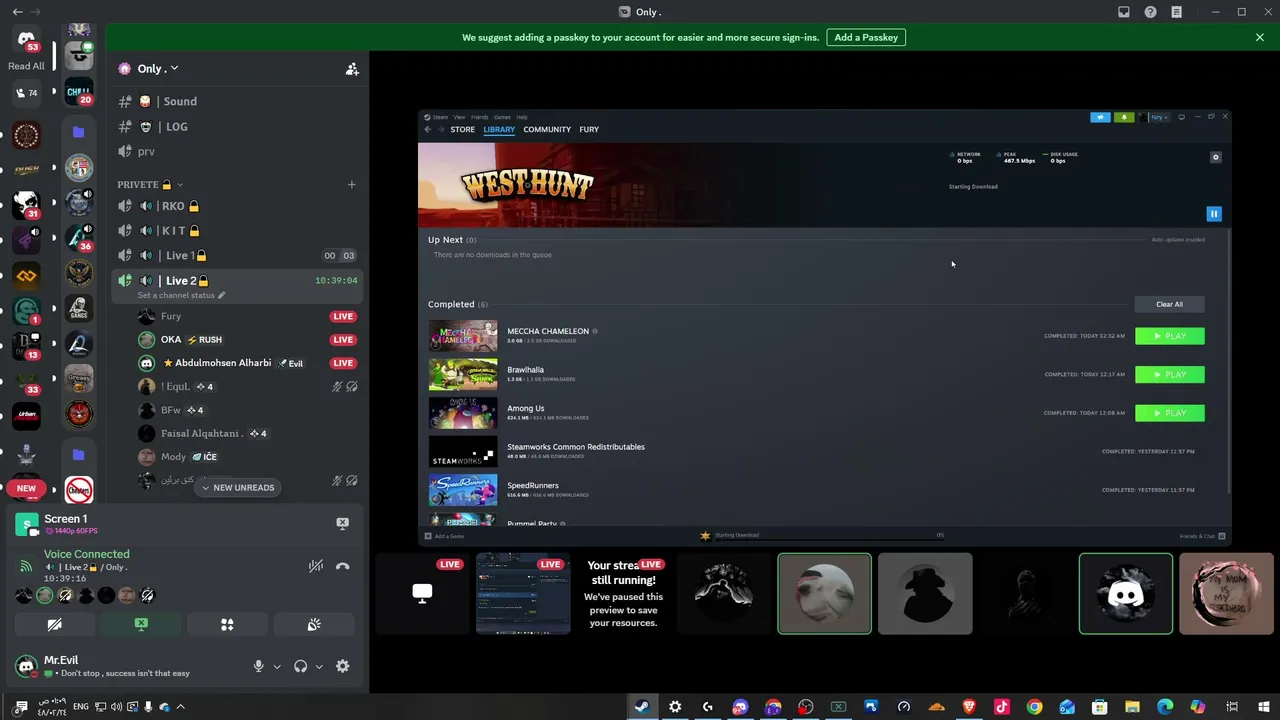Open Google Chrome from the taskbar

pos(1034,707)
